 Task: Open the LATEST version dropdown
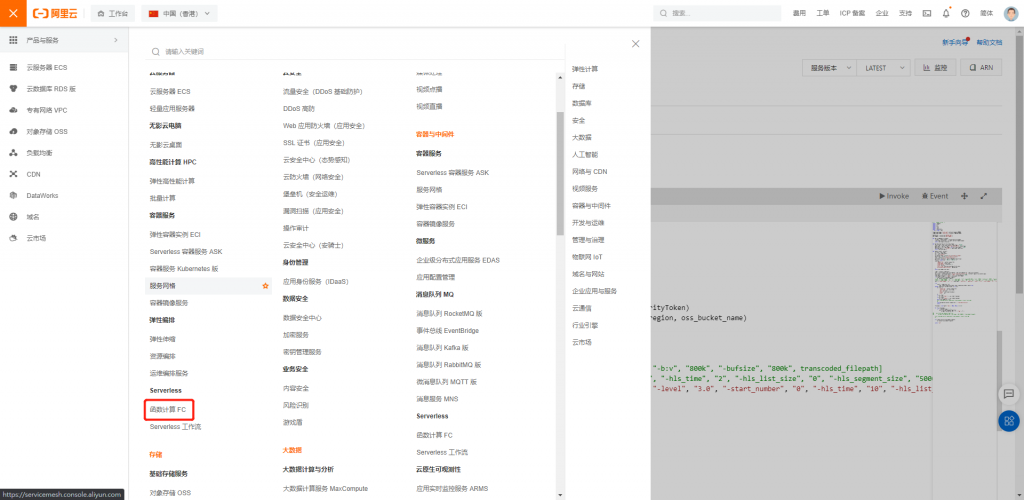tap(883, 67)
